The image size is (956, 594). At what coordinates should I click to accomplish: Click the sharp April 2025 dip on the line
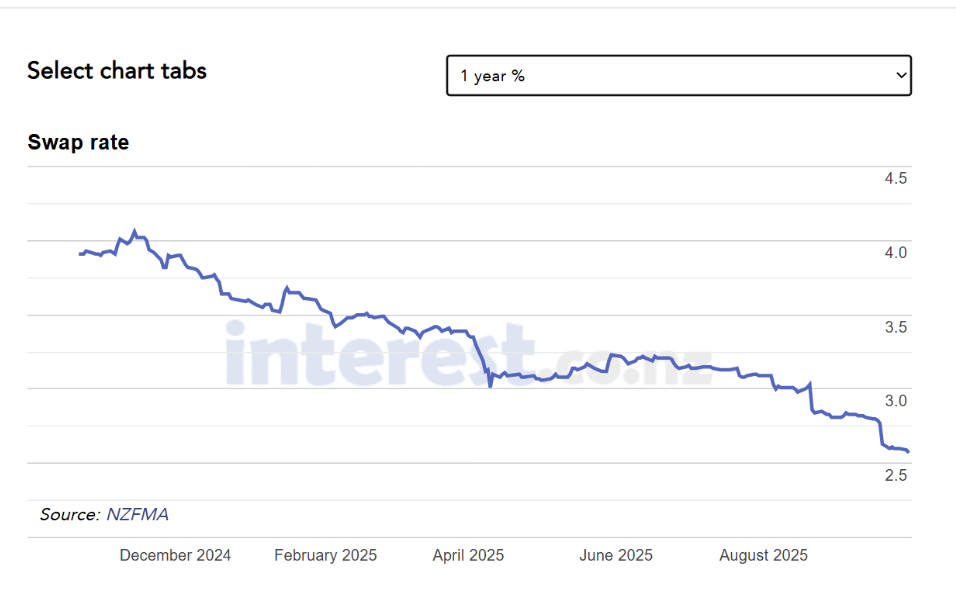tap(490, 384)
